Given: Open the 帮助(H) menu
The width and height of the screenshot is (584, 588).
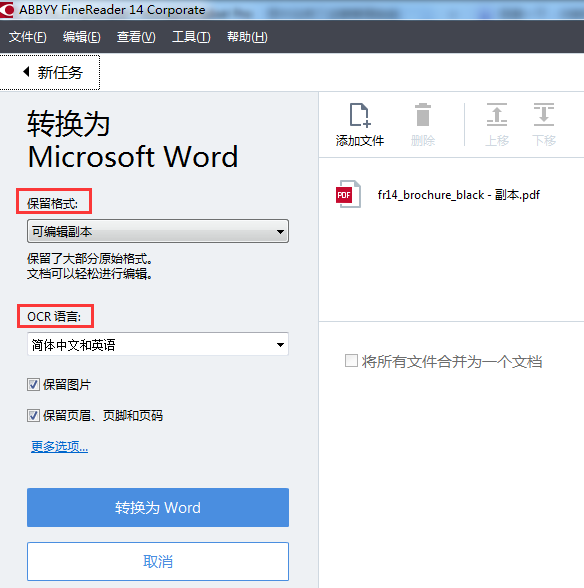Looking at the screenshot, I should 247,37.
